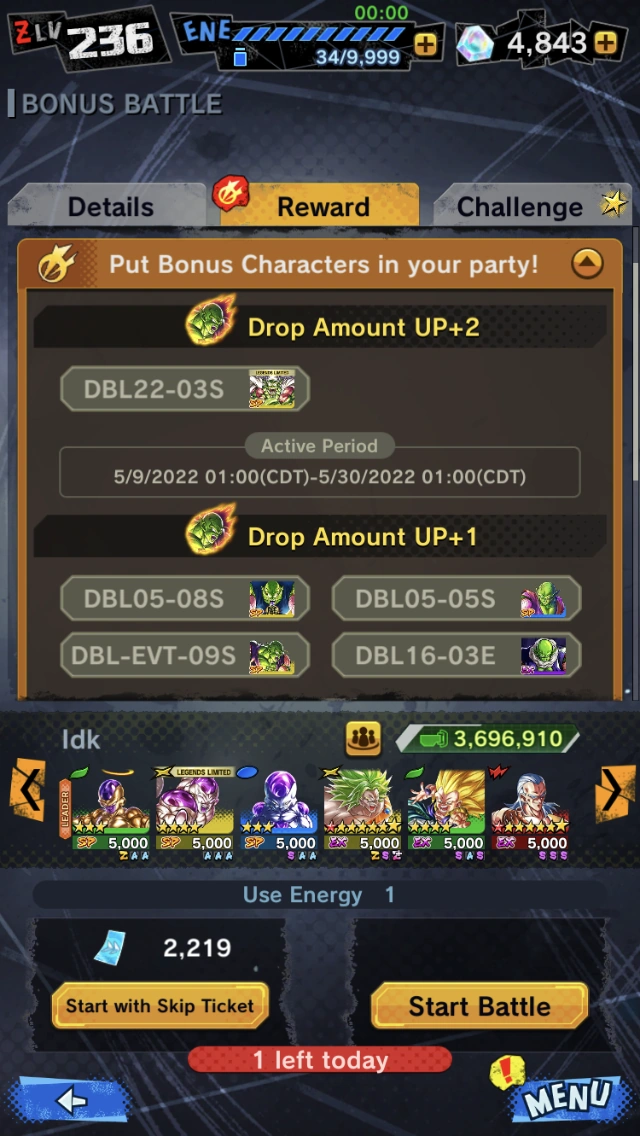
Task: Switch to the Challenge tab
Action: coord(520,206)
